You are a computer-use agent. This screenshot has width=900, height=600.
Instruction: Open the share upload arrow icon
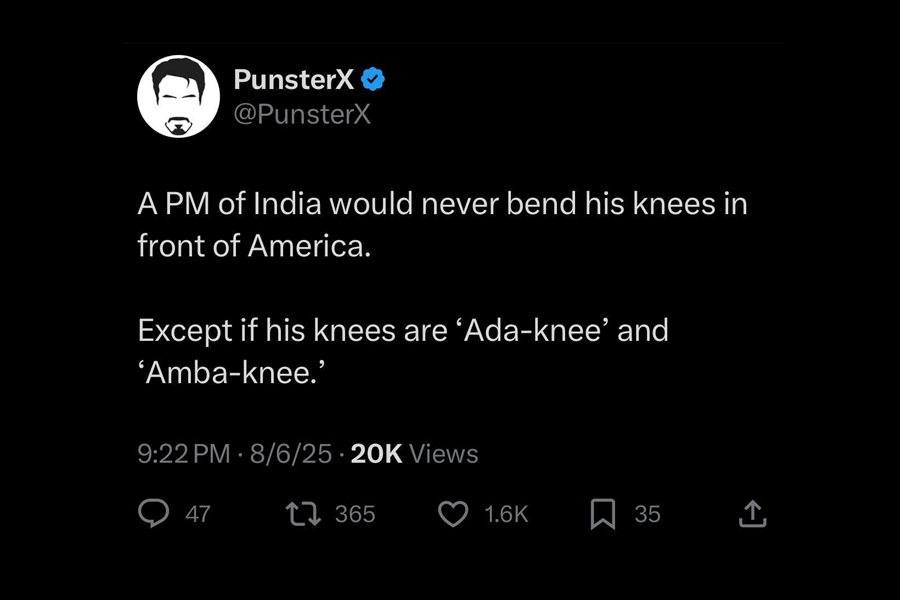[x=752, y=514]
